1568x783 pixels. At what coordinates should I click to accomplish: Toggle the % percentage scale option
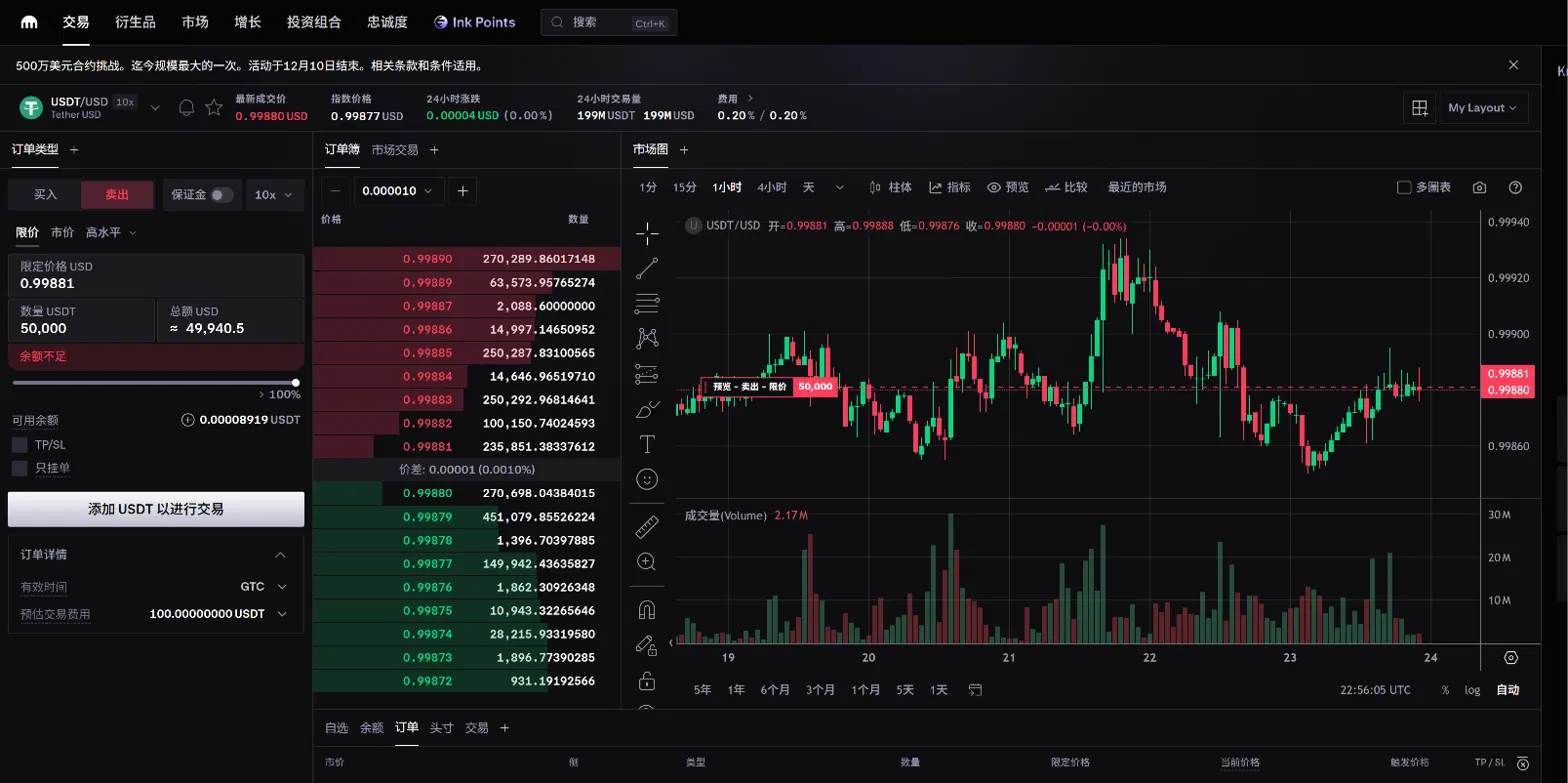coord(1445,690)
